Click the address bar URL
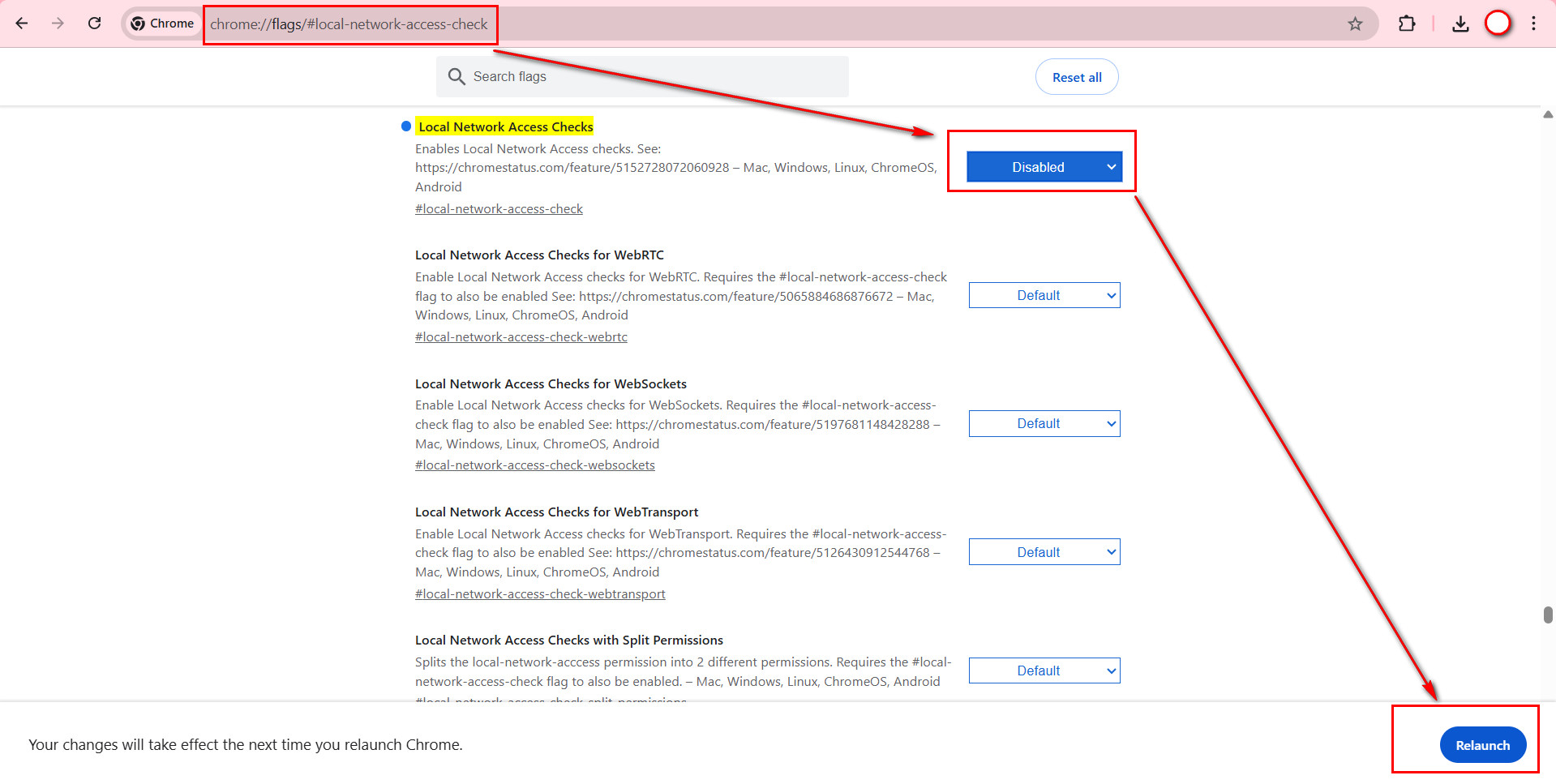This screenshot has height=784, width=1556. 349,24
